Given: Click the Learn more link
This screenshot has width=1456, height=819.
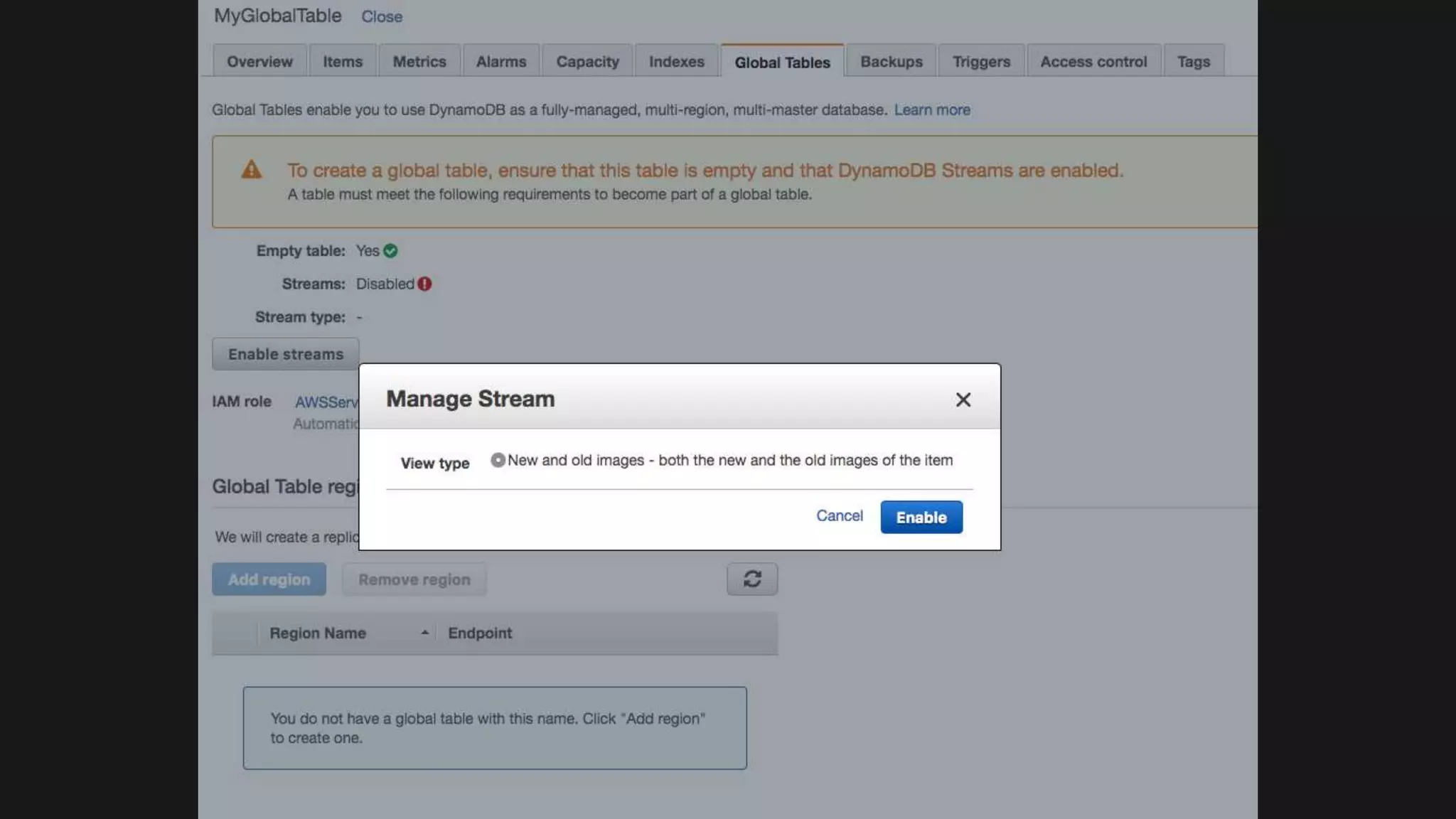Looking at the screenshot, I should [x=931, y=110].
